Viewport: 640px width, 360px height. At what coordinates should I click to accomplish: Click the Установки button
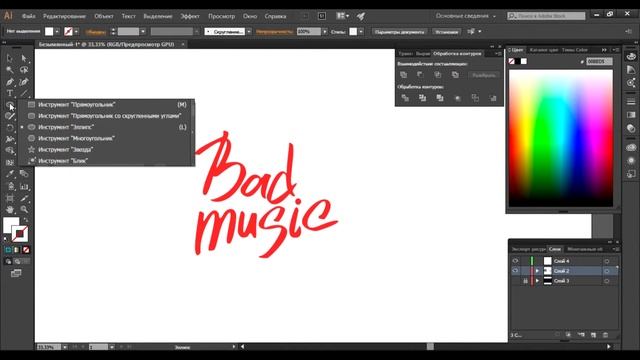pyautogui.click(x=446, y=31)
